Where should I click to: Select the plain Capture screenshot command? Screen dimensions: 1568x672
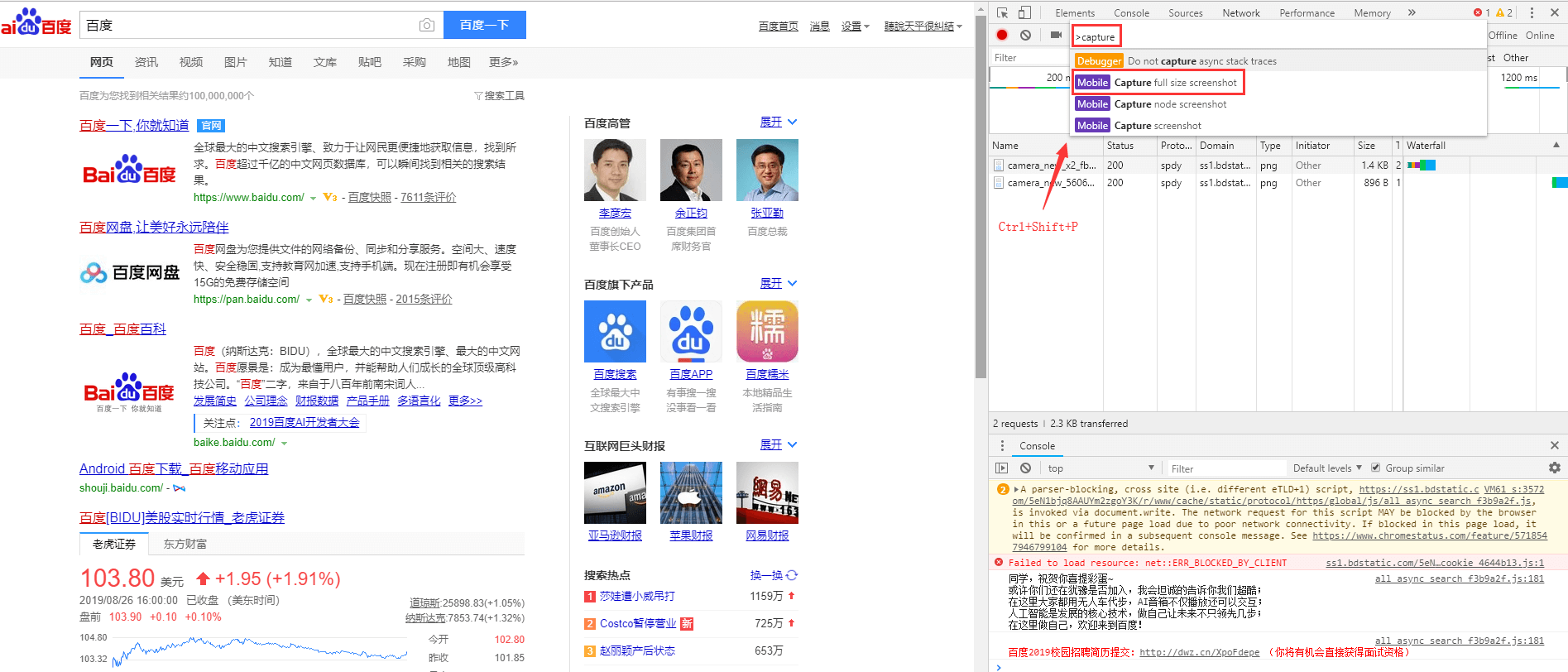tap(1279, 126)
